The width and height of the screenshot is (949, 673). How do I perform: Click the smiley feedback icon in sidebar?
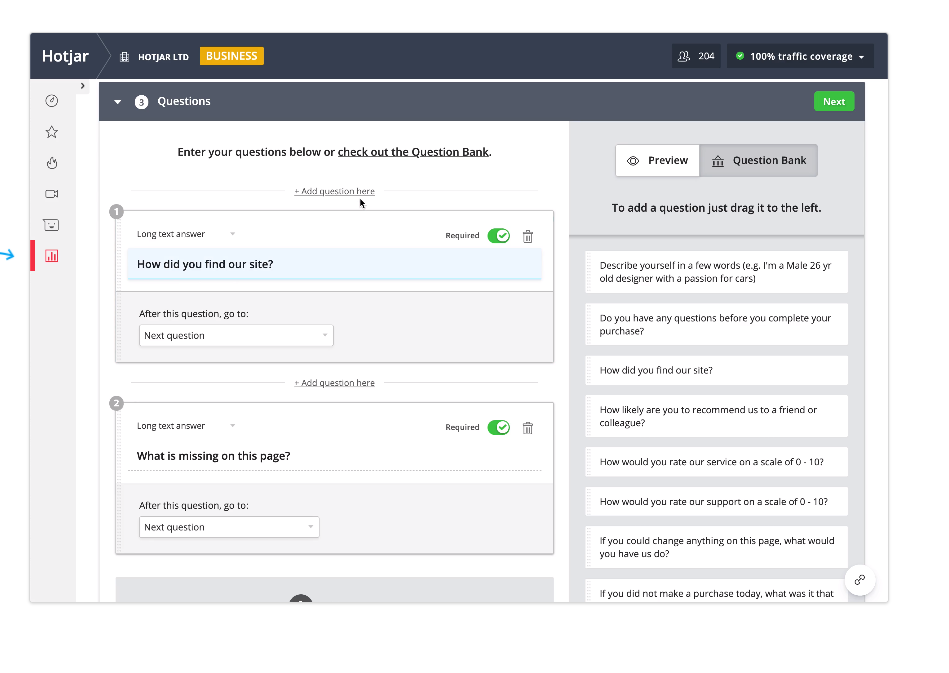tap(52, 225)
